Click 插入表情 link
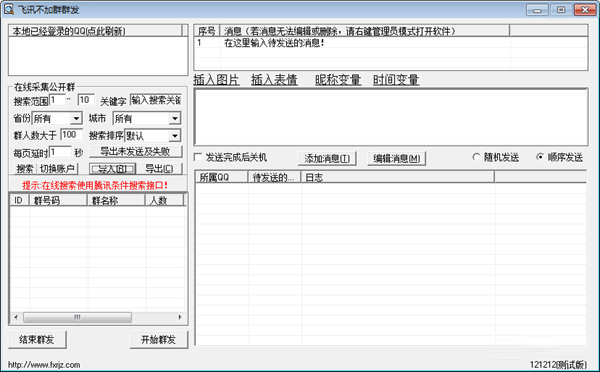 [x=274, y=80]
